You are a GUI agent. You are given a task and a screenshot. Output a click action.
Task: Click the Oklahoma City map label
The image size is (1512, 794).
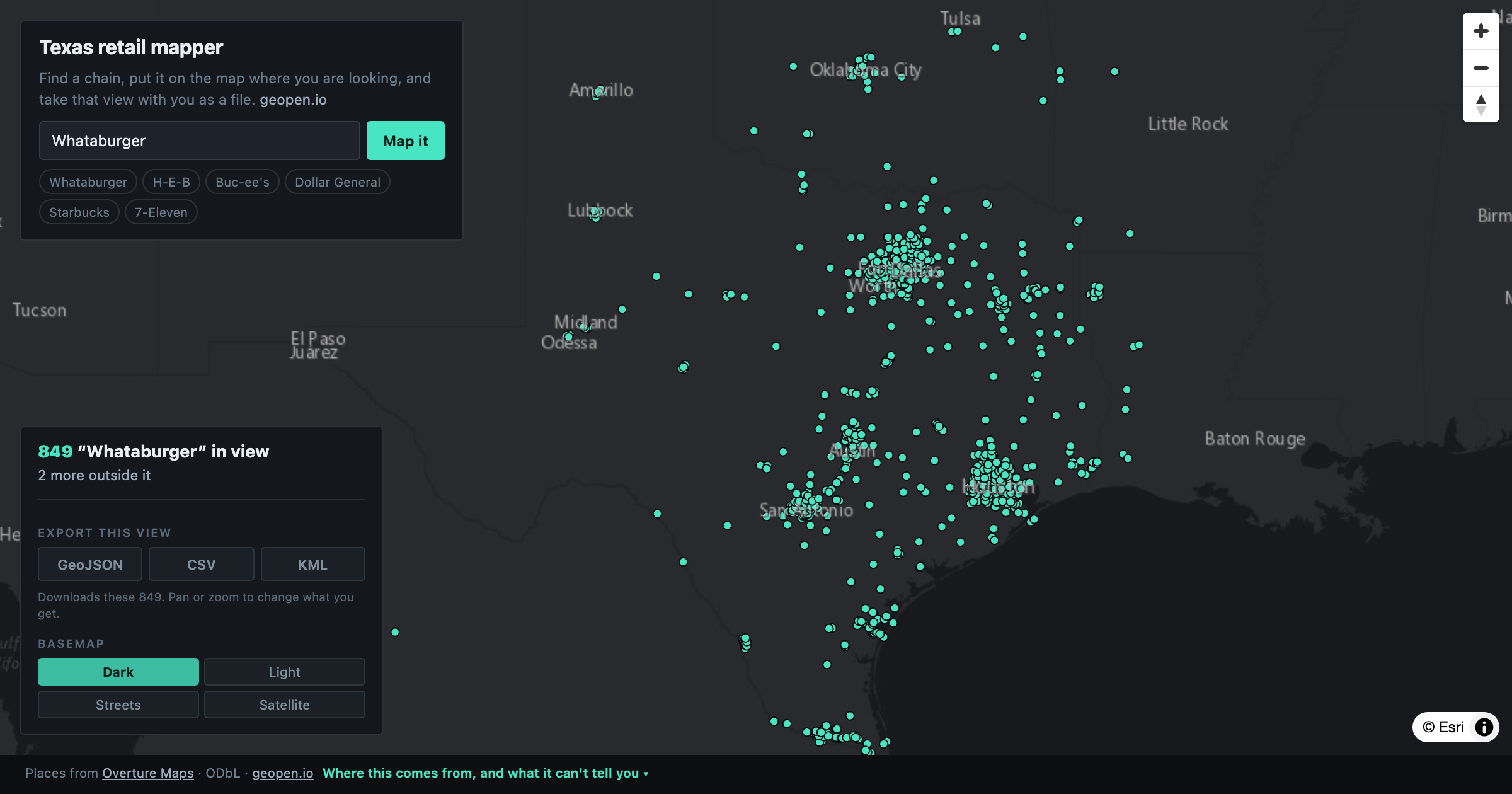(x=866, y=70)
